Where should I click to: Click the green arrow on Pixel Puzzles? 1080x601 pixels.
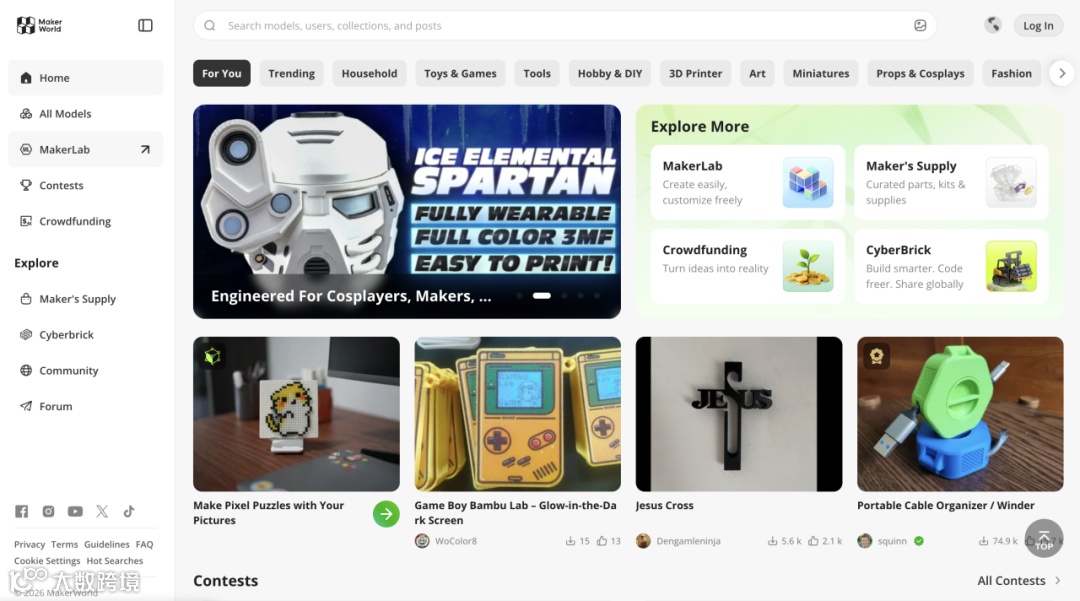click(386, 514)
